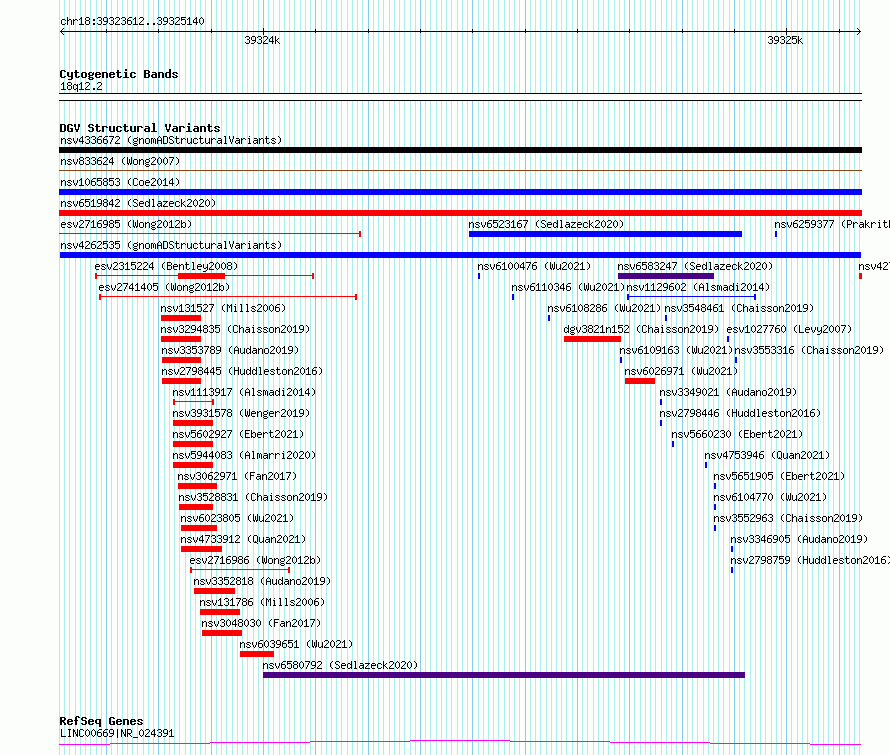The height and width of the screenshot is (755, 890).
Task: Click the 39324k ruler position mark
Action: (x=262, y=40)
